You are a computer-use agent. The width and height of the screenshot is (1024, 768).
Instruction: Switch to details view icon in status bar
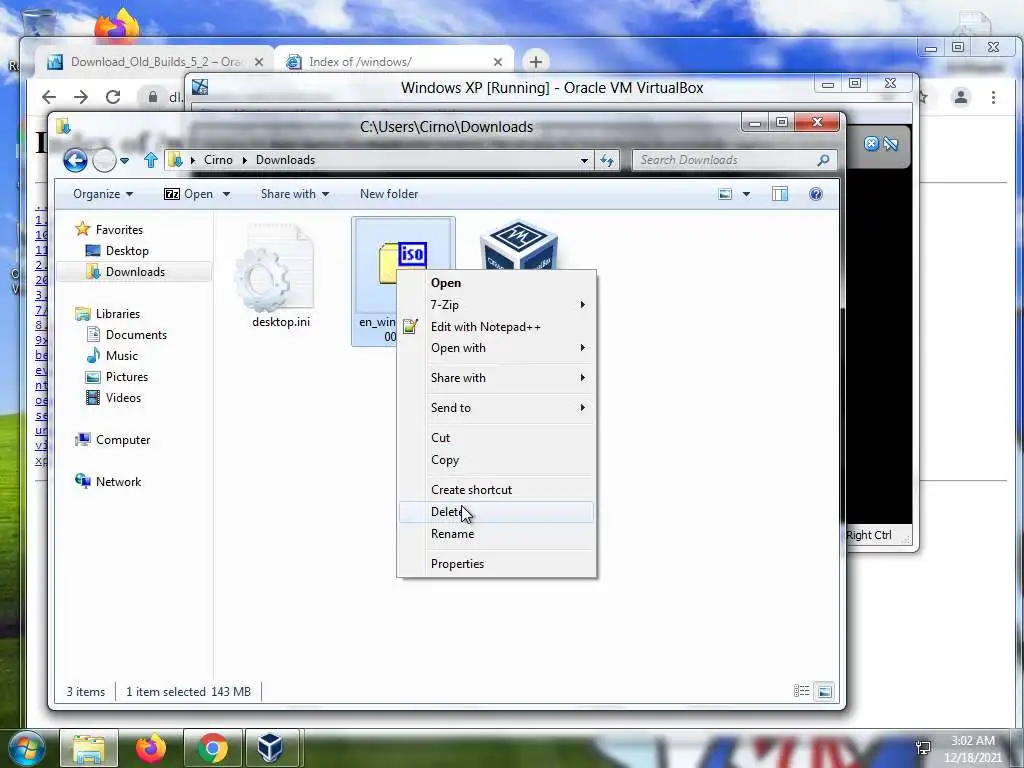click(x=801, y=691)
